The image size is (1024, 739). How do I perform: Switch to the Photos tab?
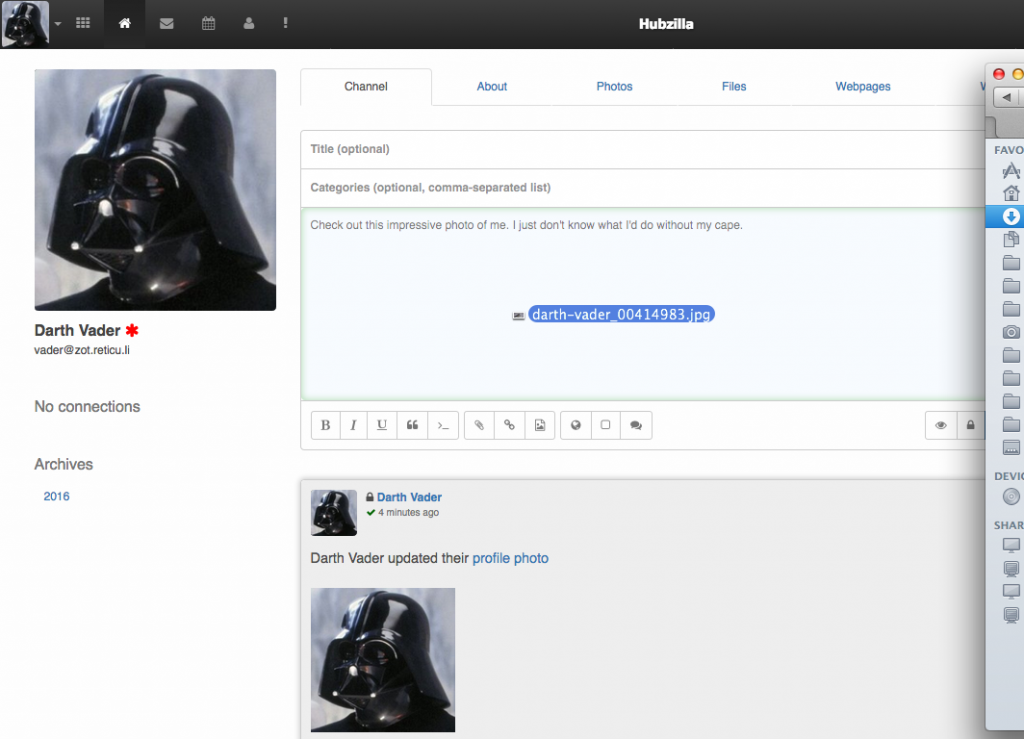[614, 87]
